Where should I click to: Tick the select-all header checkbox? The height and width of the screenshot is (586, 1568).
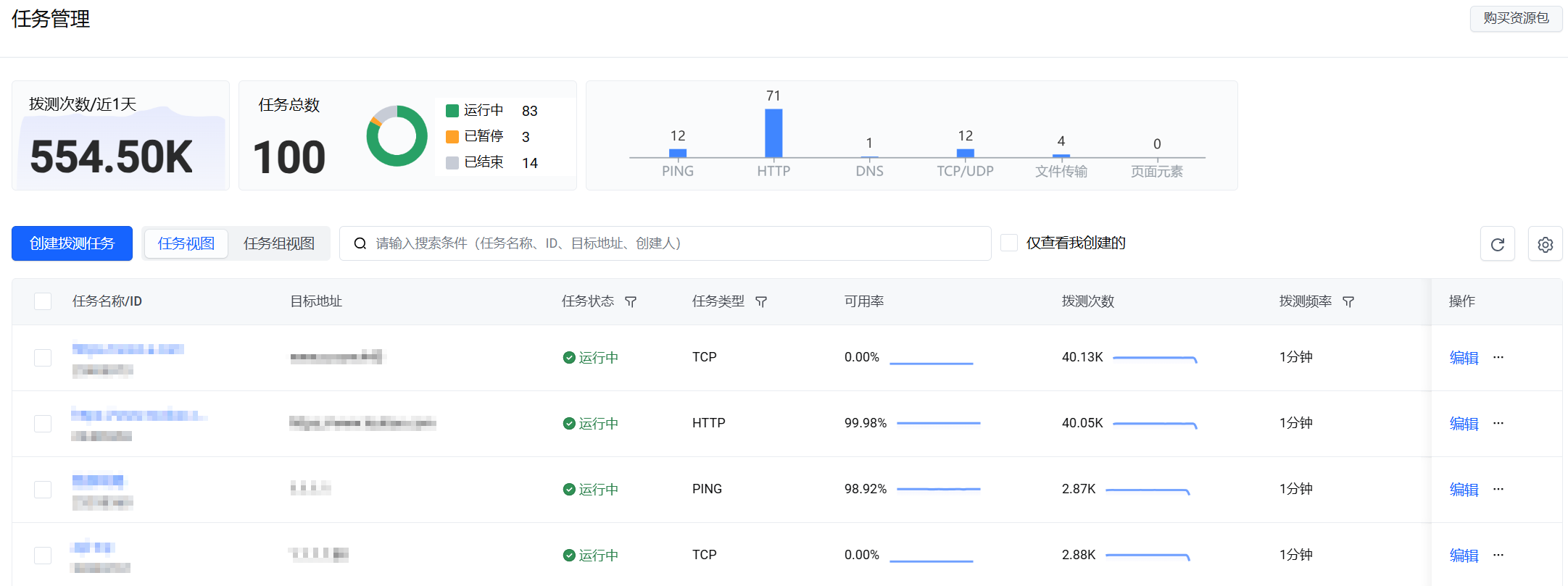43,301
